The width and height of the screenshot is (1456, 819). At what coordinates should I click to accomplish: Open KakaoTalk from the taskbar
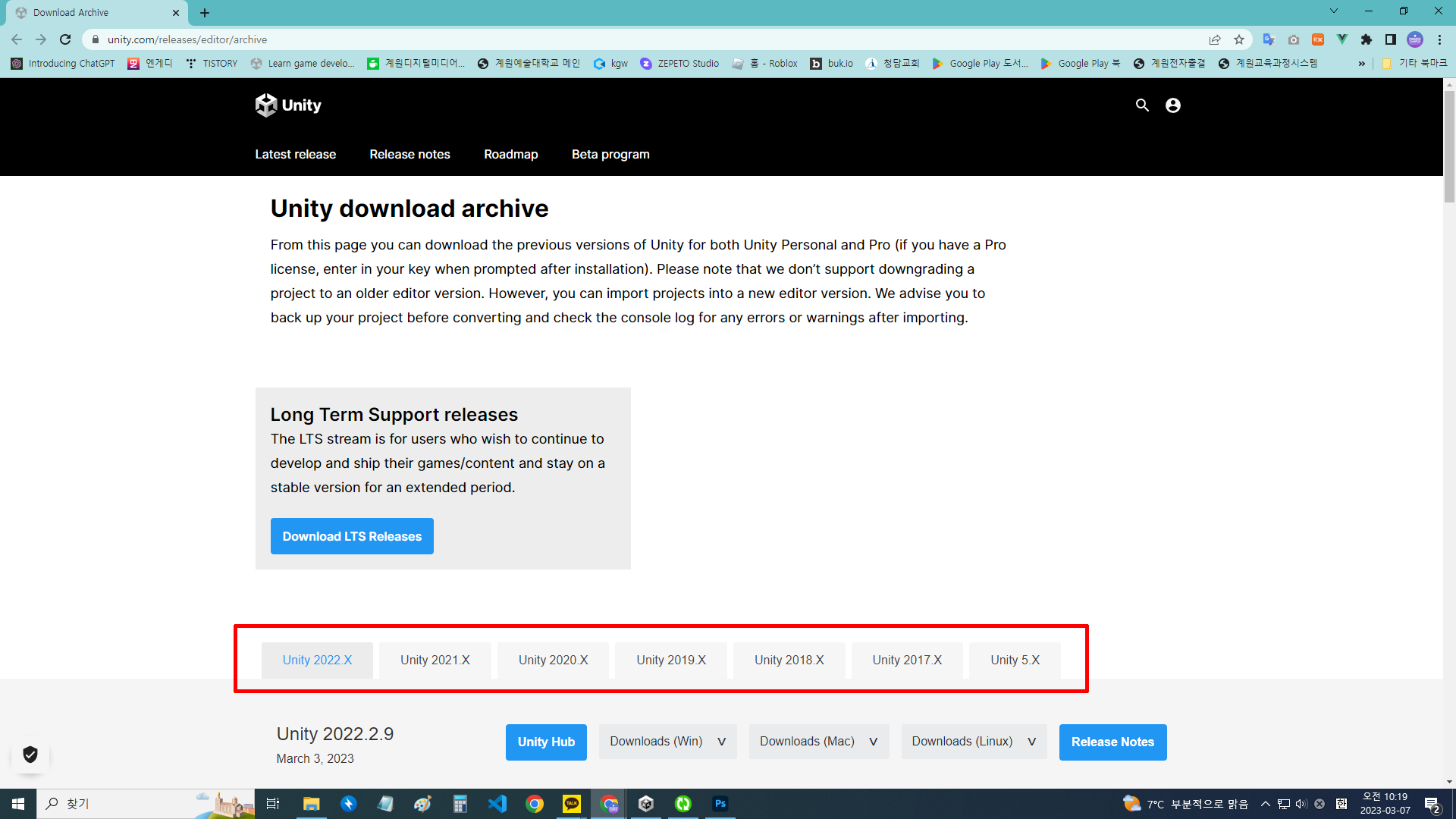tap(572, 804)
